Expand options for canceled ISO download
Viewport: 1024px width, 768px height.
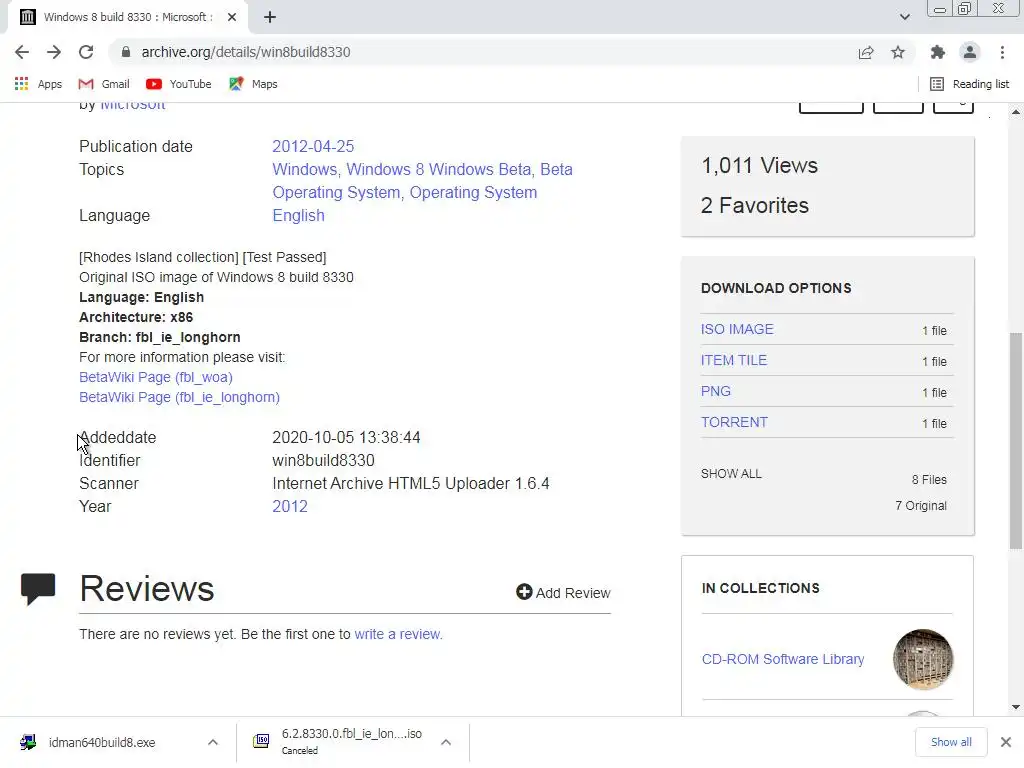tap(446, 743)
